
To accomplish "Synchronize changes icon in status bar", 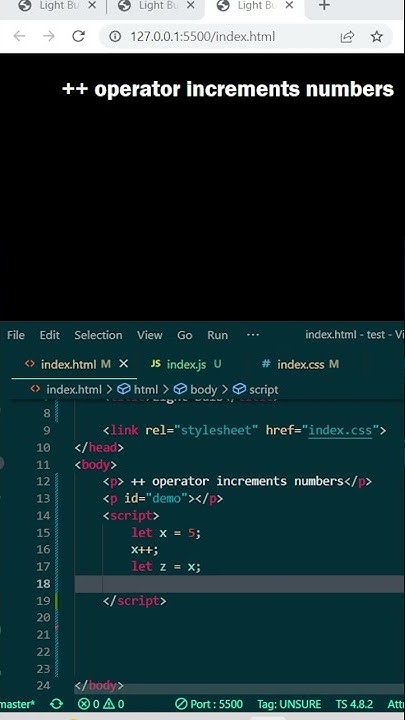I will pyautogui.click(x=56, y=704).
